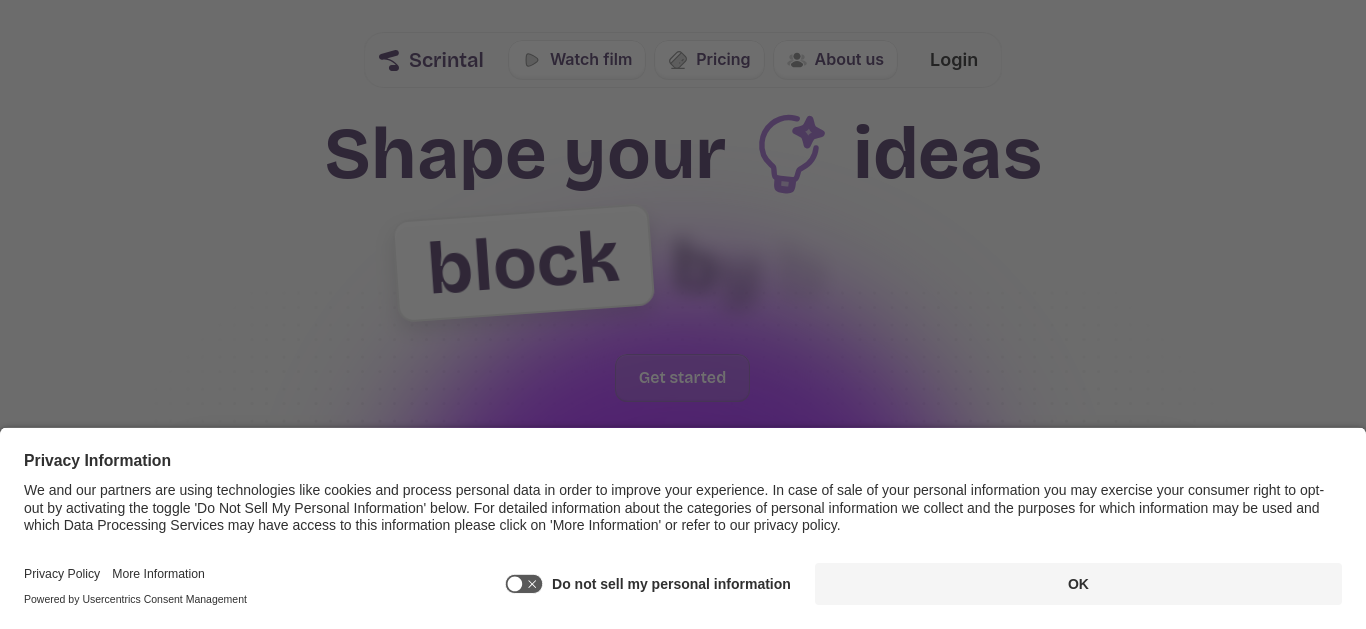Image resolution: width=1366 pixels, height=629 pixels.
Task: Click the 'Do not sell my personal information' label
Action: tap(671, 584)
